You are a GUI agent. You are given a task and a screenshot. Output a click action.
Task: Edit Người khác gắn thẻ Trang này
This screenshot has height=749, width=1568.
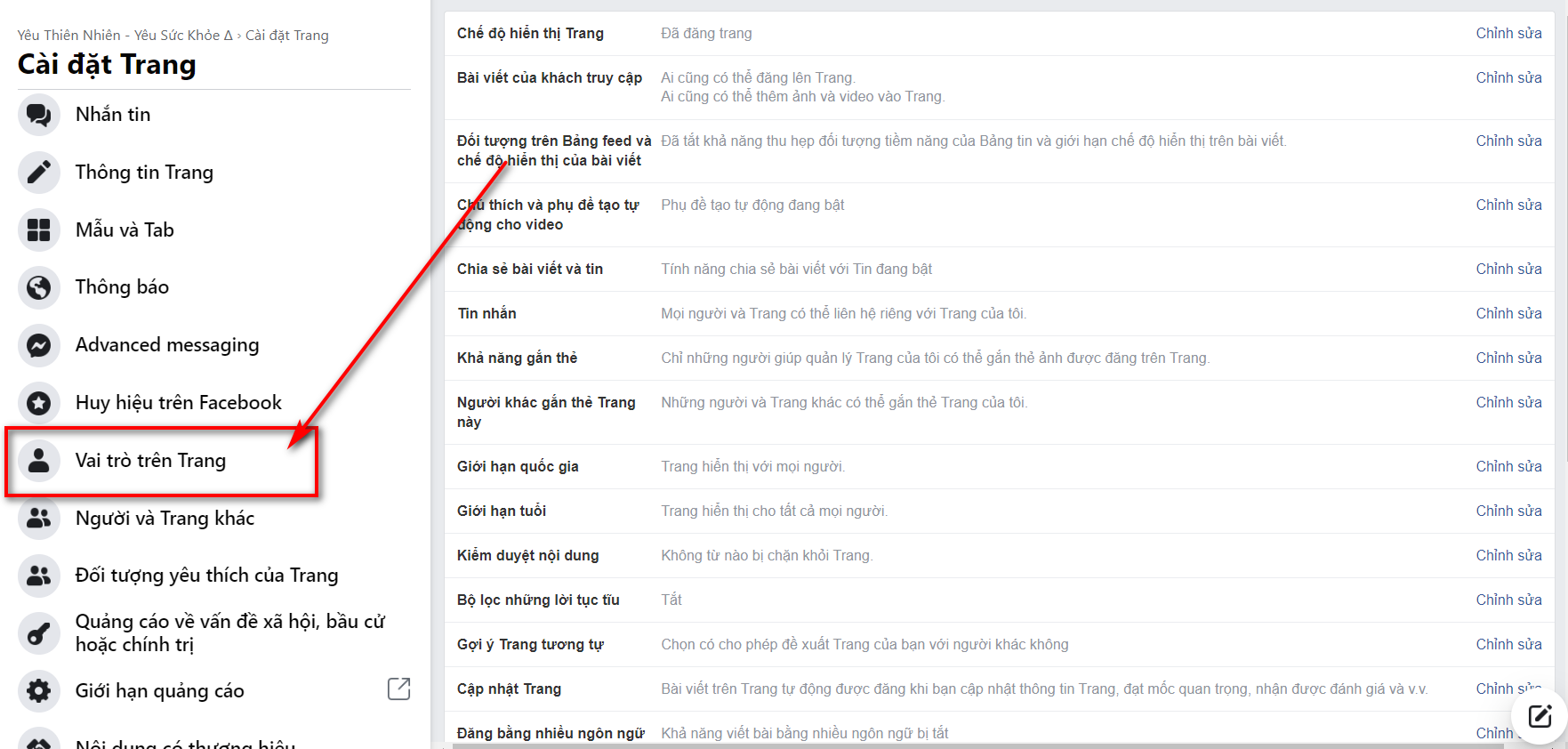1508,403
